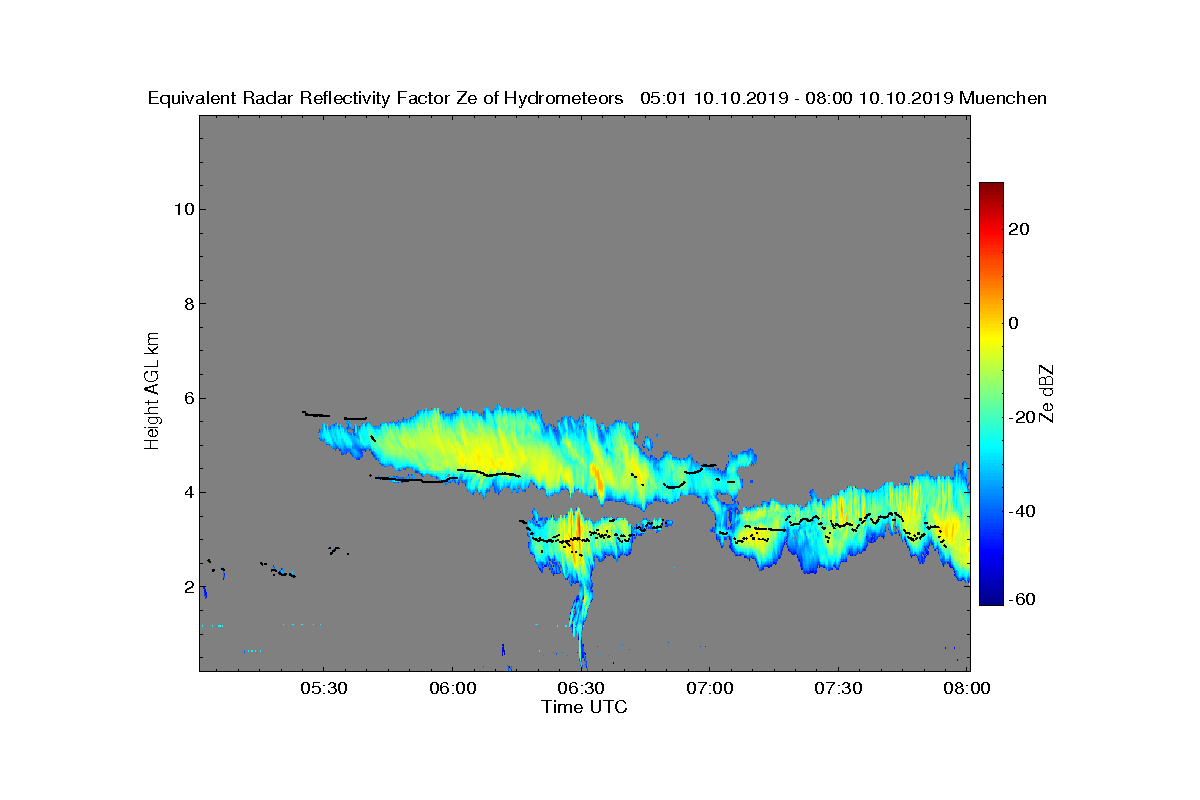Click the colorbar value 20
This screenshot has width=1200, height=800.
pos(1019,229)
